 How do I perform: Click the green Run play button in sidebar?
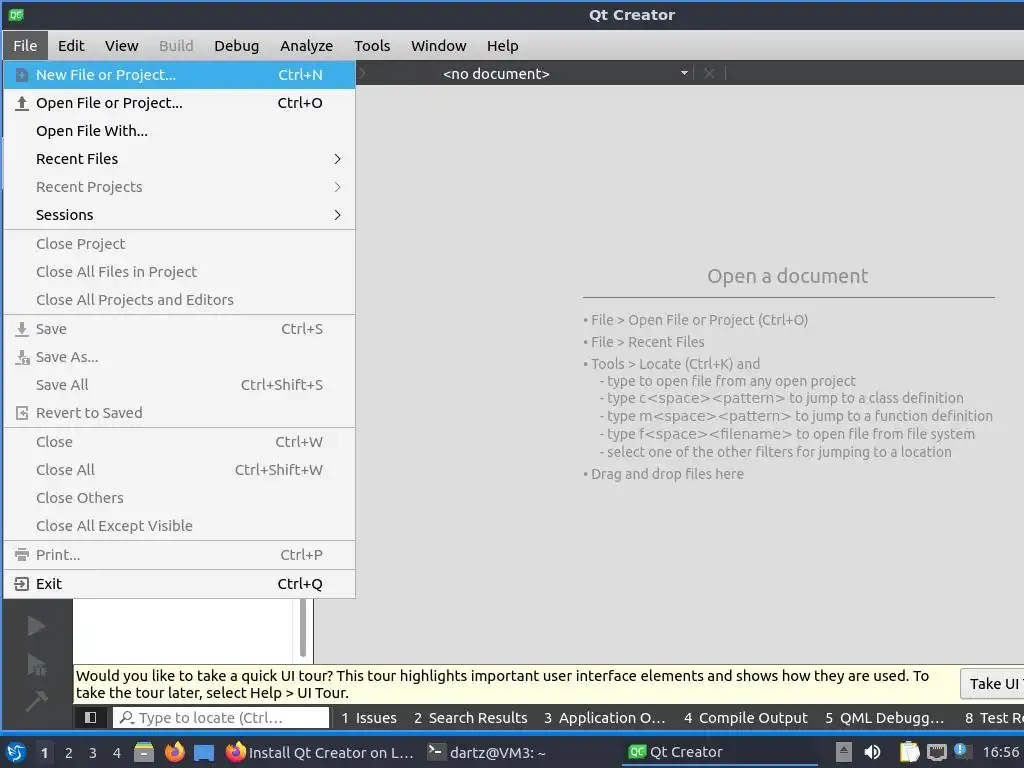(x=36, y=626)
